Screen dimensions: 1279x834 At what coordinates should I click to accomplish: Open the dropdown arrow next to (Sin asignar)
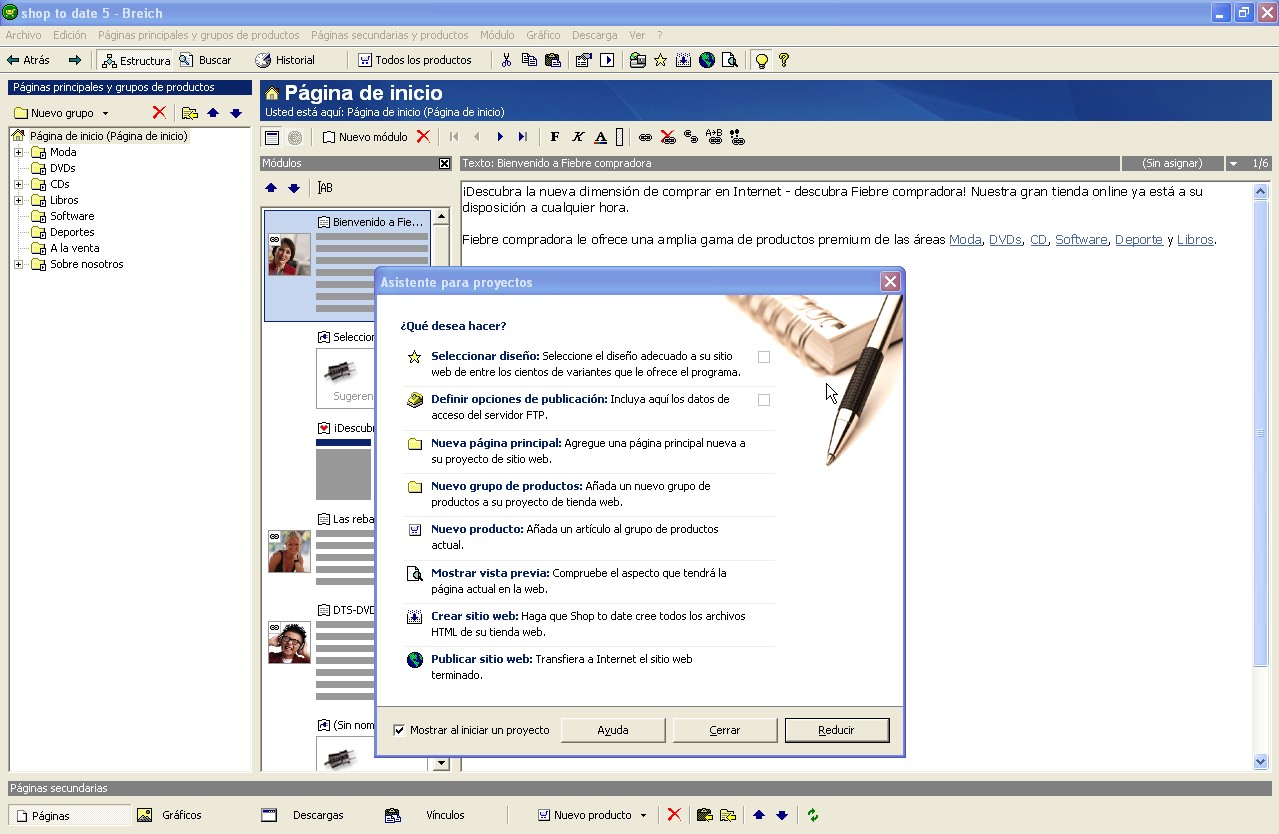(x=1233, y=163)
